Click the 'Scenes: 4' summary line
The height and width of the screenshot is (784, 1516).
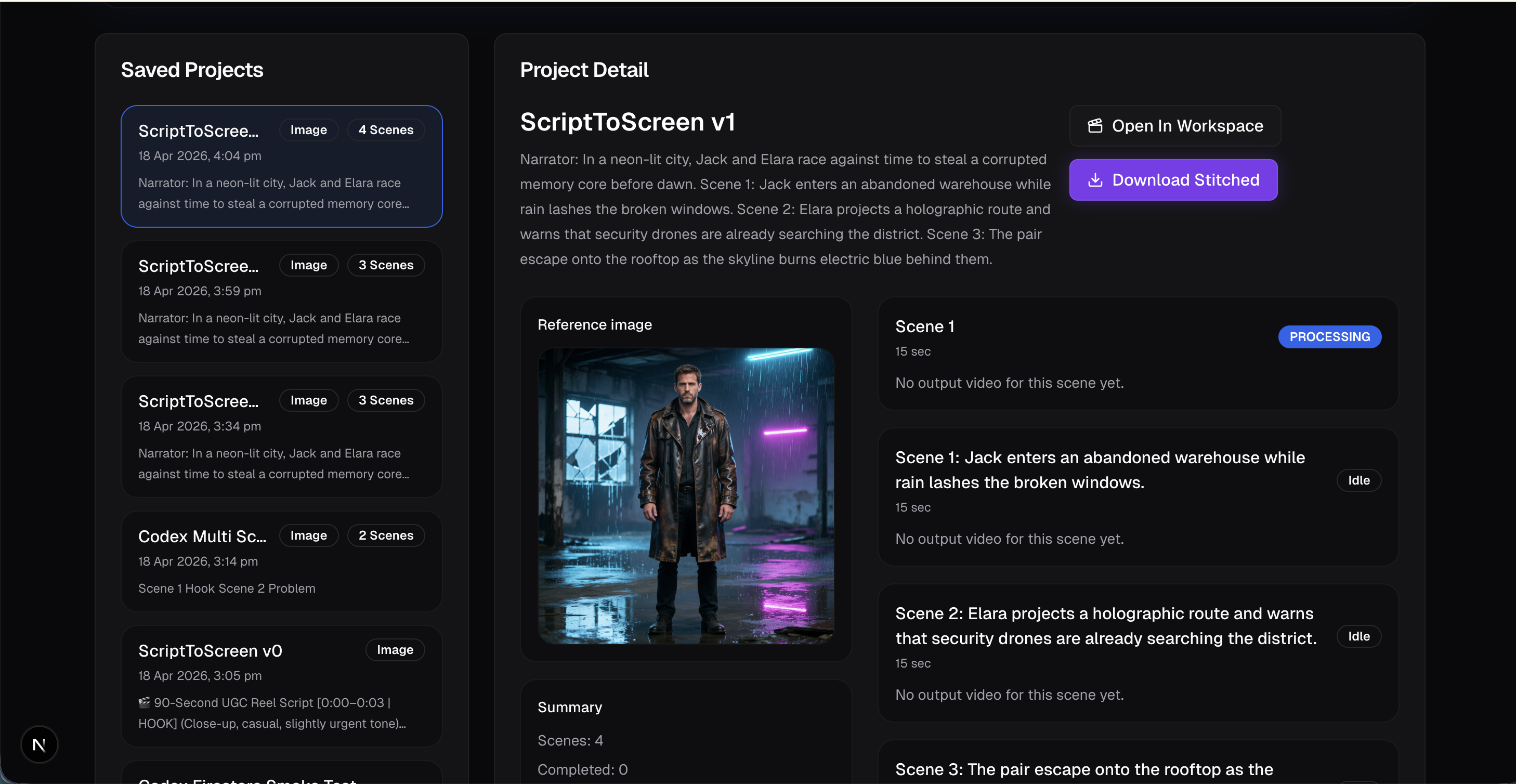tap(570, 740)
